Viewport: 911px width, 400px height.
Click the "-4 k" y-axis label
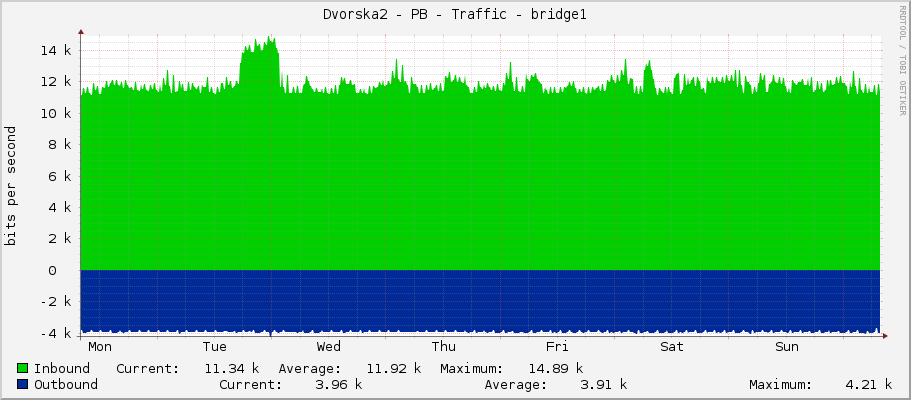pos(56,334)
